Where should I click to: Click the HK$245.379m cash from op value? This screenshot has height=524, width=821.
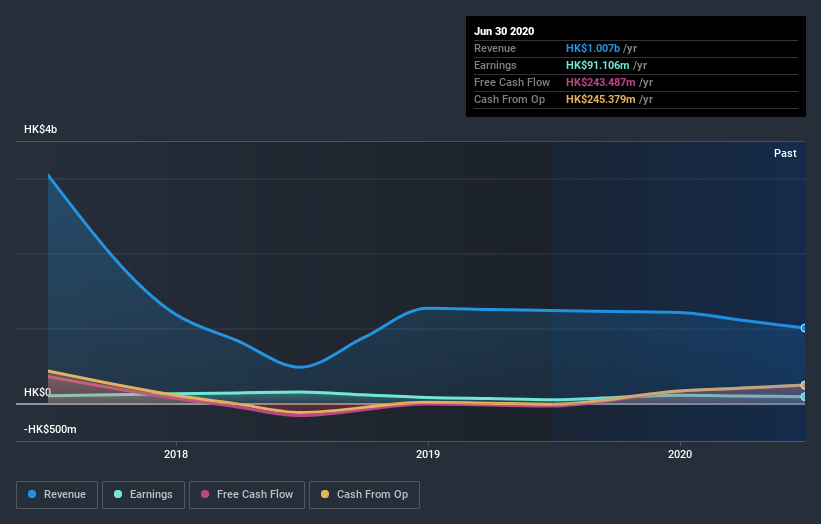click(601, 99)
